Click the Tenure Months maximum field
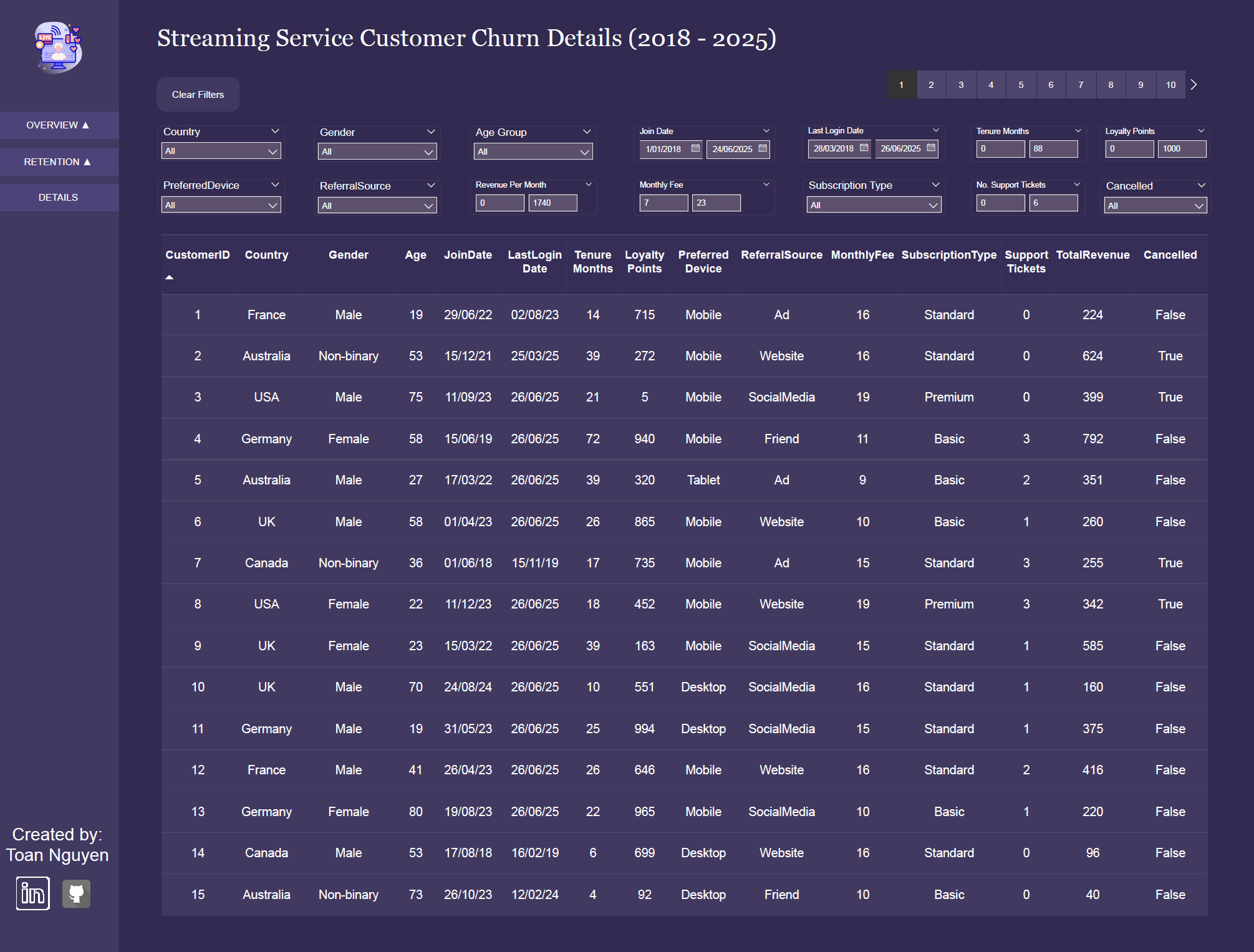The width and height of the screenshot is (1254, 952). pyautogui.click(x=1053, y=148)
